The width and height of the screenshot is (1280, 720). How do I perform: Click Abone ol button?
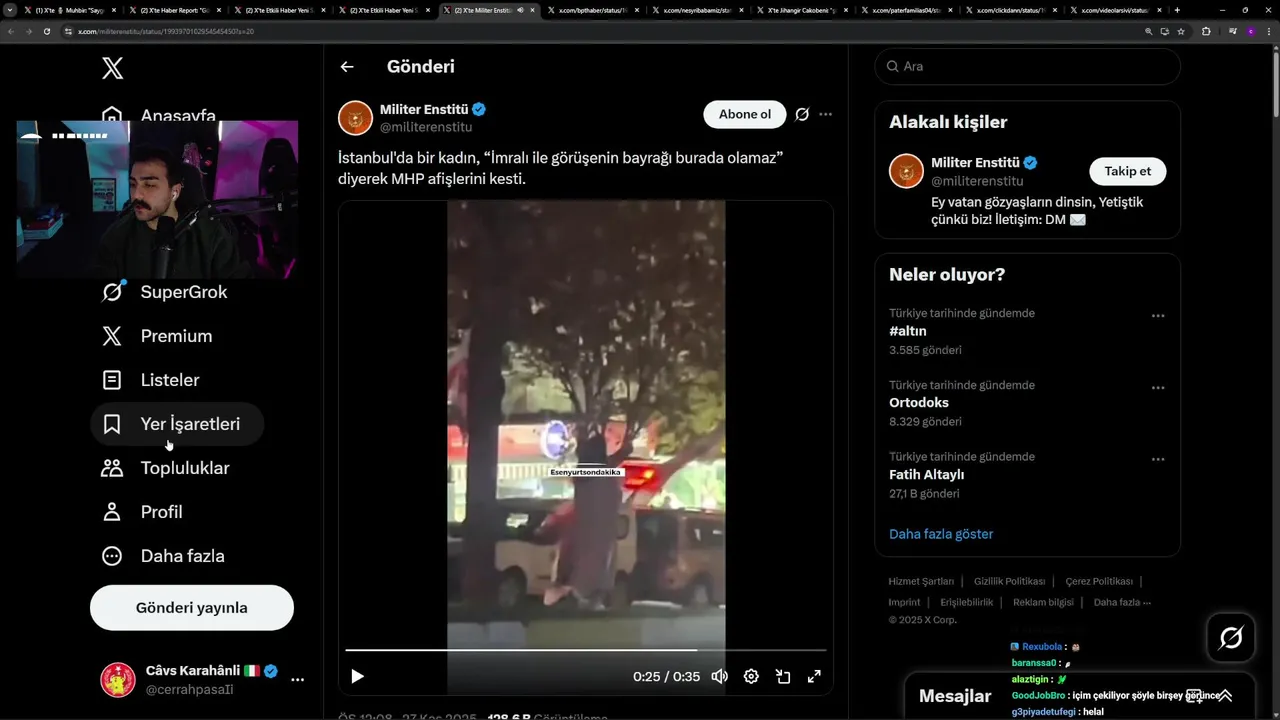tap(745, 114)
